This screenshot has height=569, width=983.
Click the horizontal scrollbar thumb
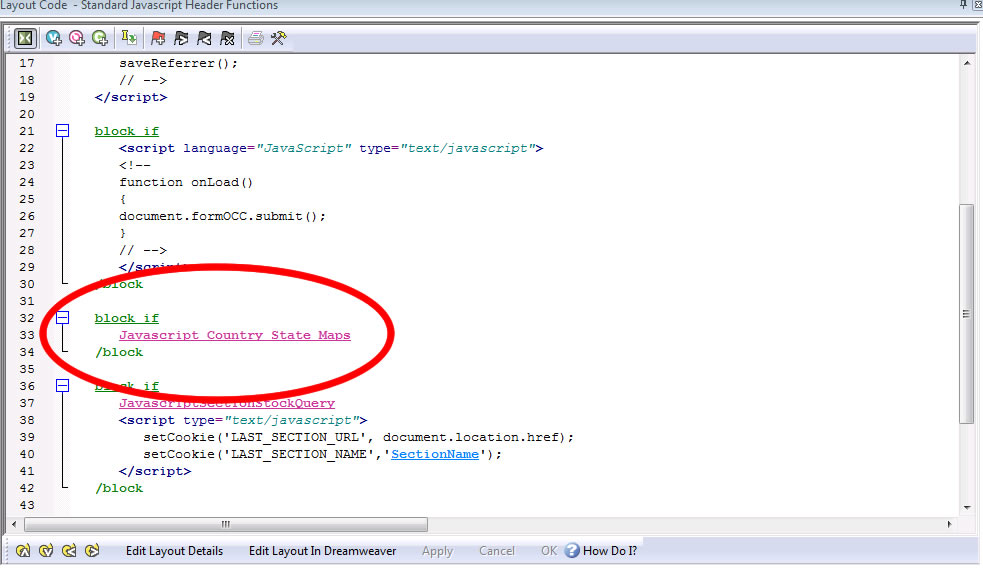pos(226,524)
